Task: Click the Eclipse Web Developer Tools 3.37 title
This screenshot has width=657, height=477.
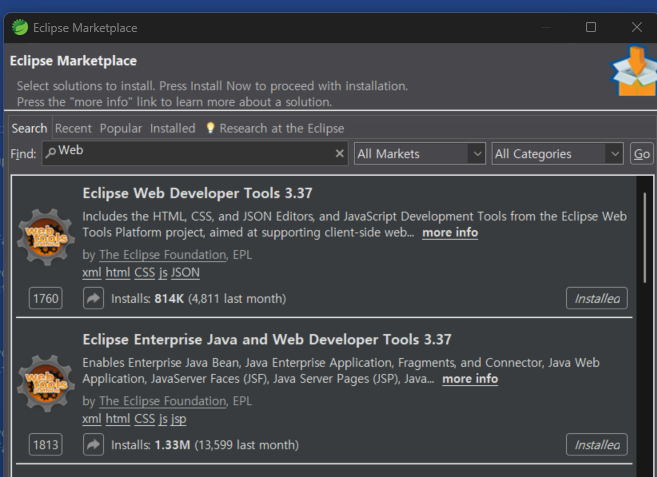Action: pos(197,193)
